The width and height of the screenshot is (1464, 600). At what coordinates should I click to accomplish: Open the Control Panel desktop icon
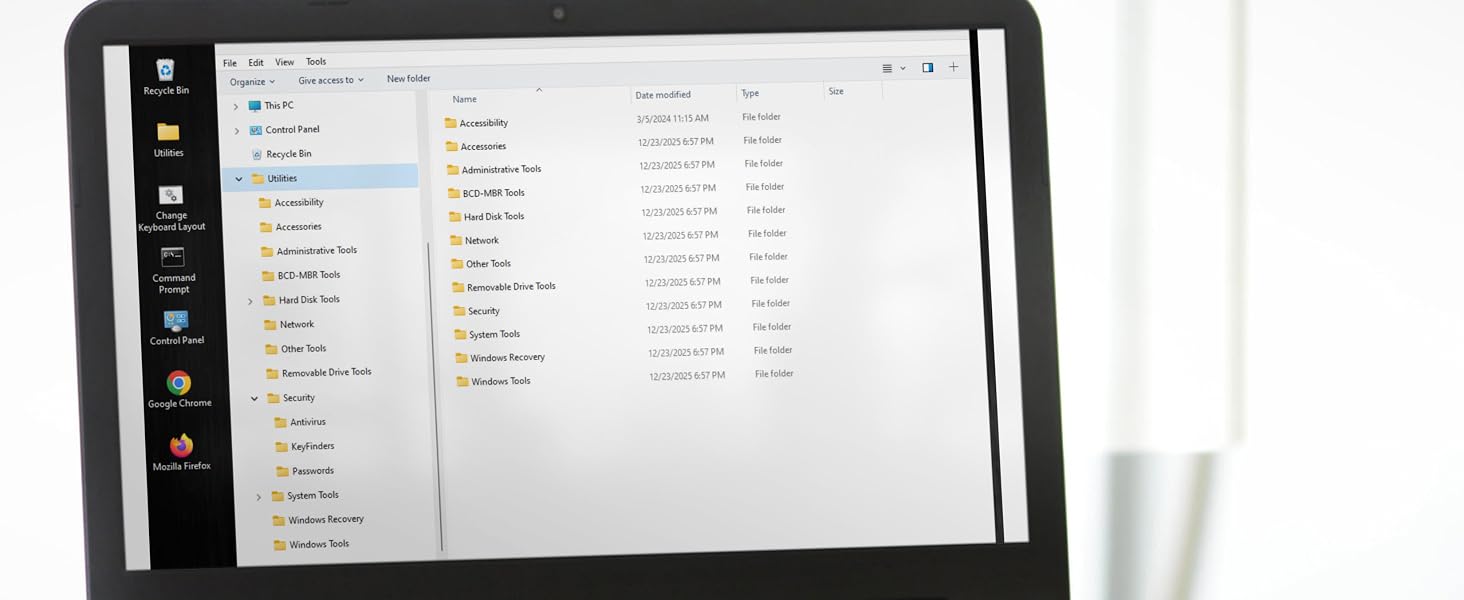pos(176,327)
